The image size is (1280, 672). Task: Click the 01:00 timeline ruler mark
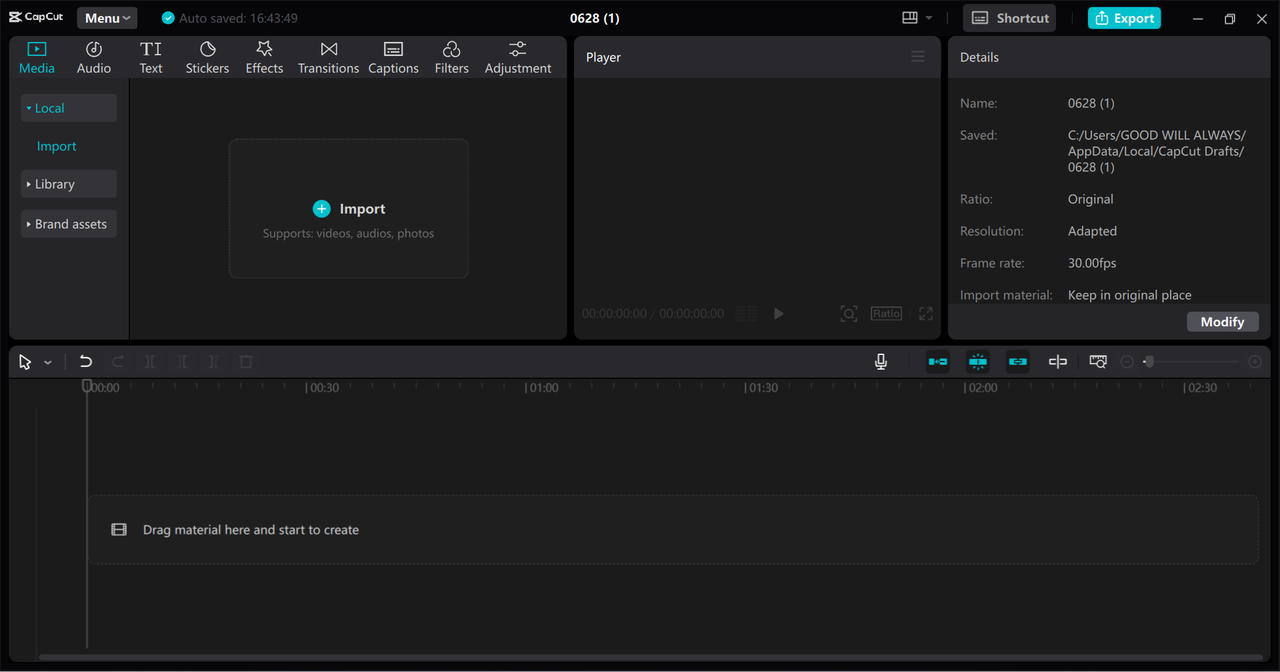click(x=543, y=388)
